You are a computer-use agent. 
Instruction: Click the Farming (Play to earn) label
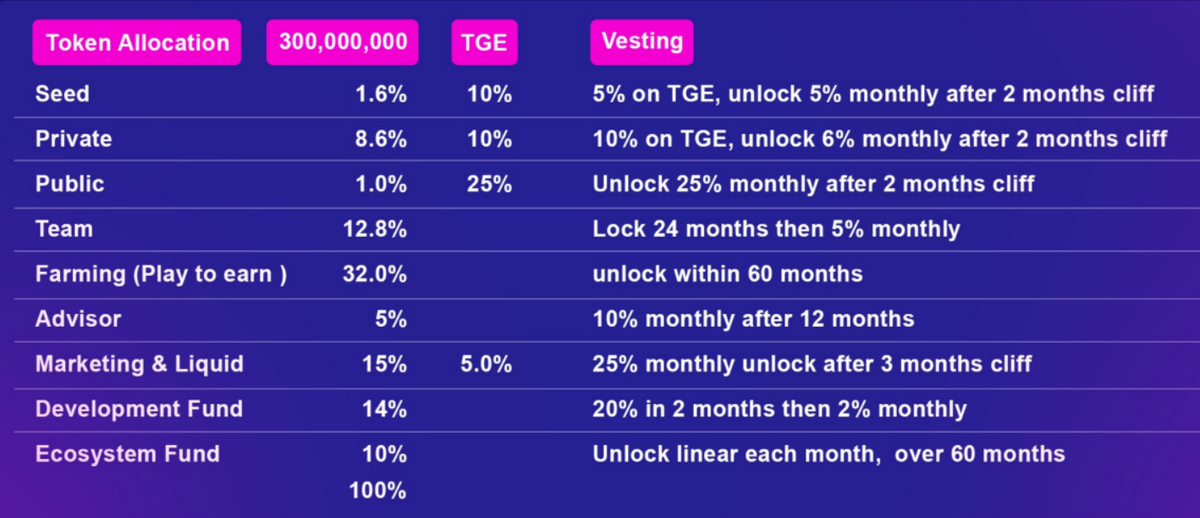(x=161, y=274)
